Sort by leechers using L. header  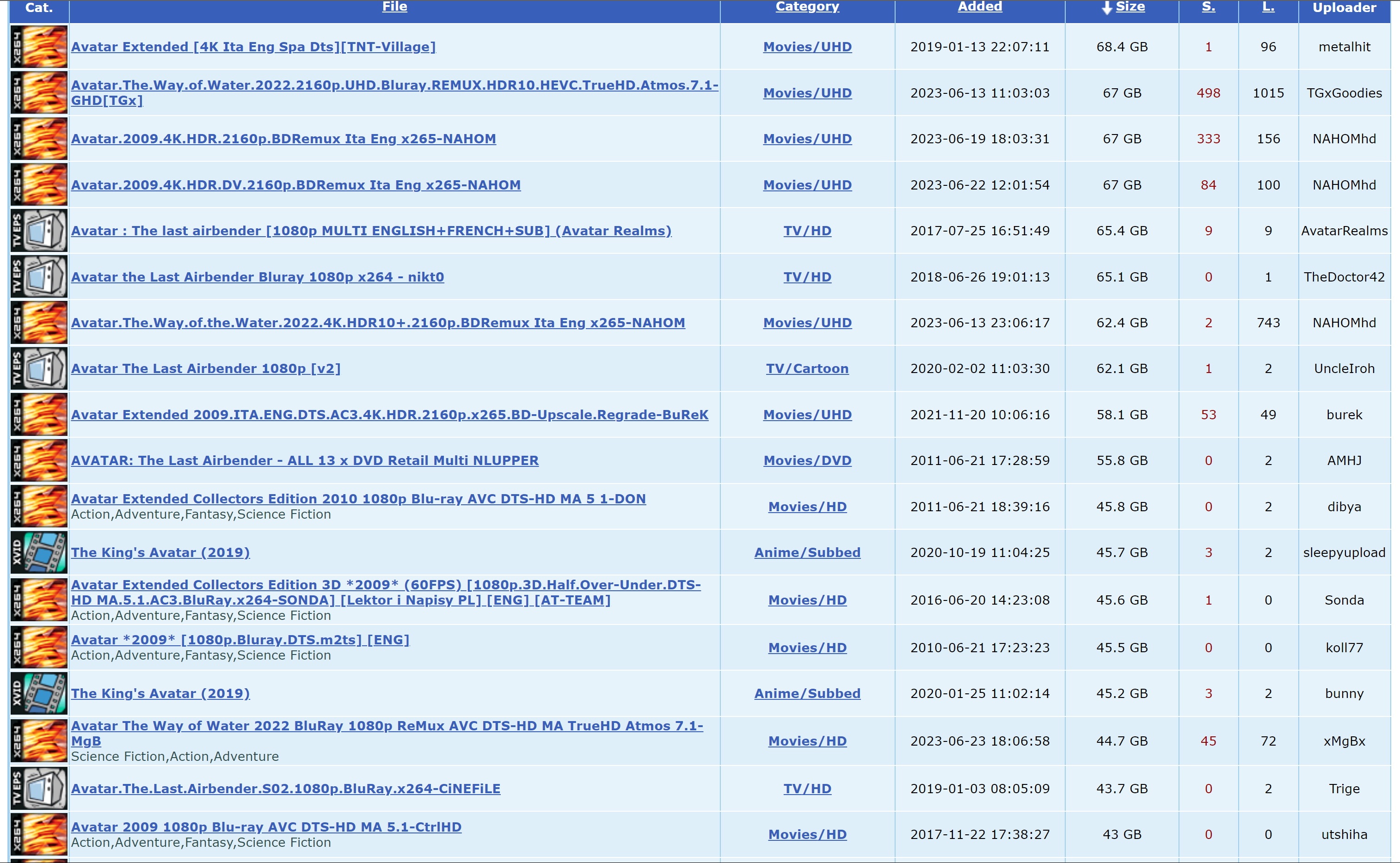pyautogui.click(x=1268, y=7)
